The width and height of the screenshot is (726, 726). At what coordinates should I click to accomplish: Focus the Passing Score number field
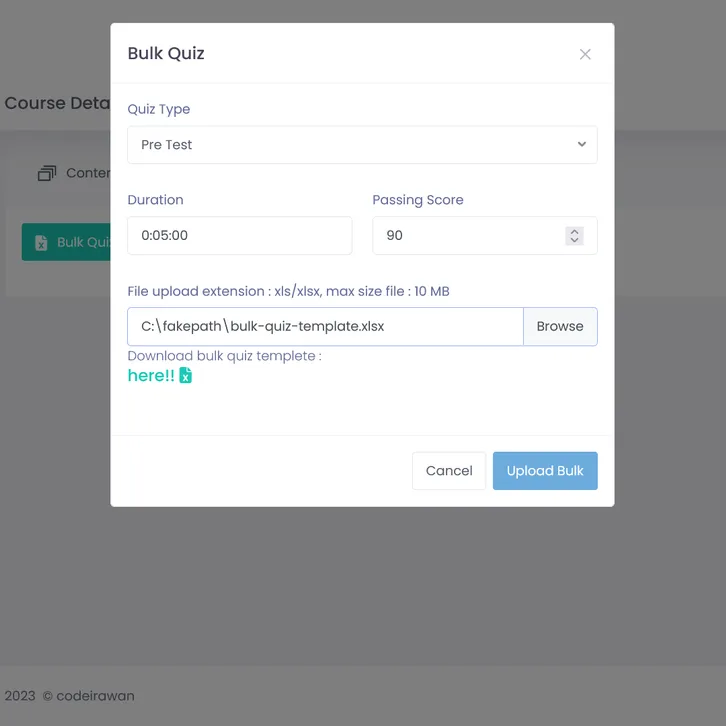click(x=465, y=236)
